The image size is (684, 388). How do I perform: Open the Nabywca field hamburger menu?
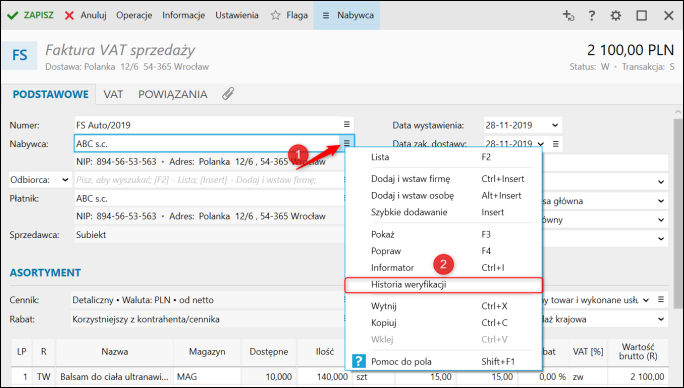tap(346, 143)
